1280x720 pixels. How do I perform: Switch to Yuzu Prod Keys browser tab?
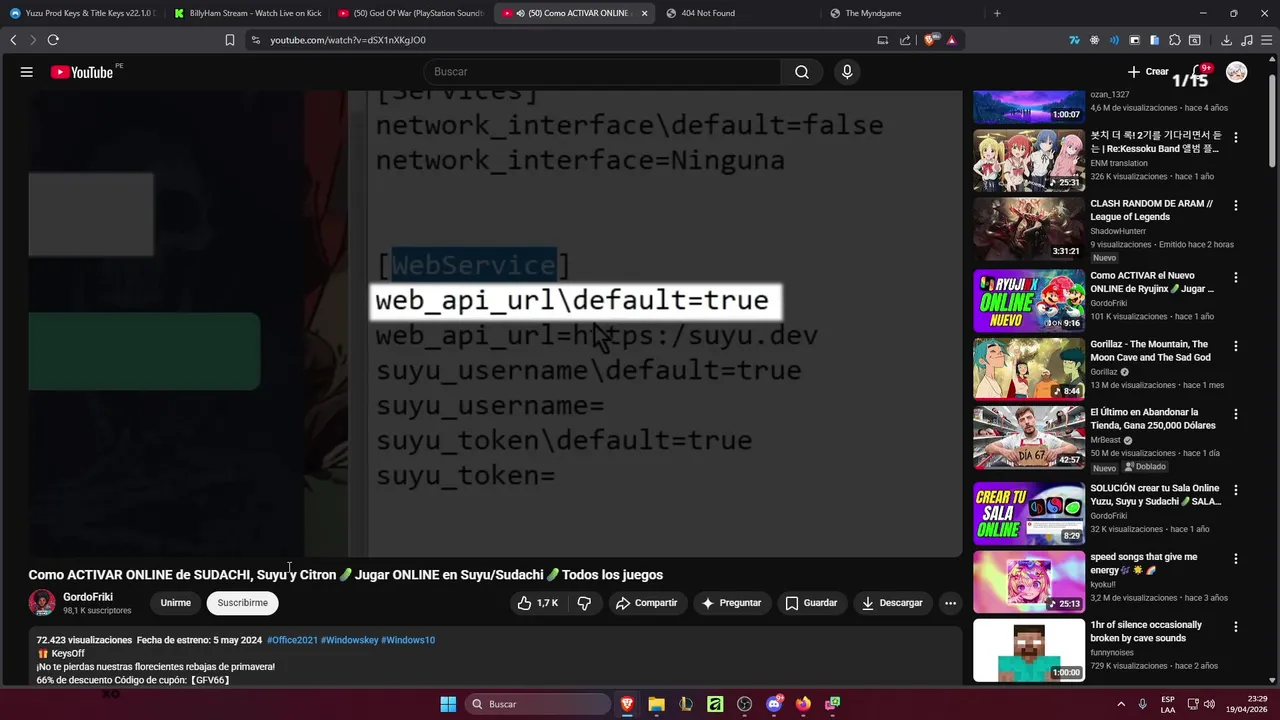(x=82, y=13)
